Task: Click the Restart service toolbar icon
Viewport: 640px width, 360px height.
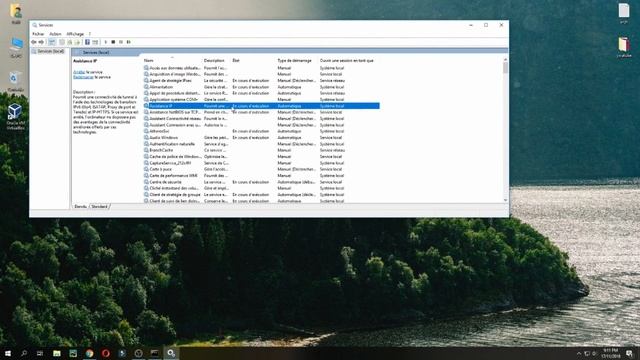Action: (129, 42)
